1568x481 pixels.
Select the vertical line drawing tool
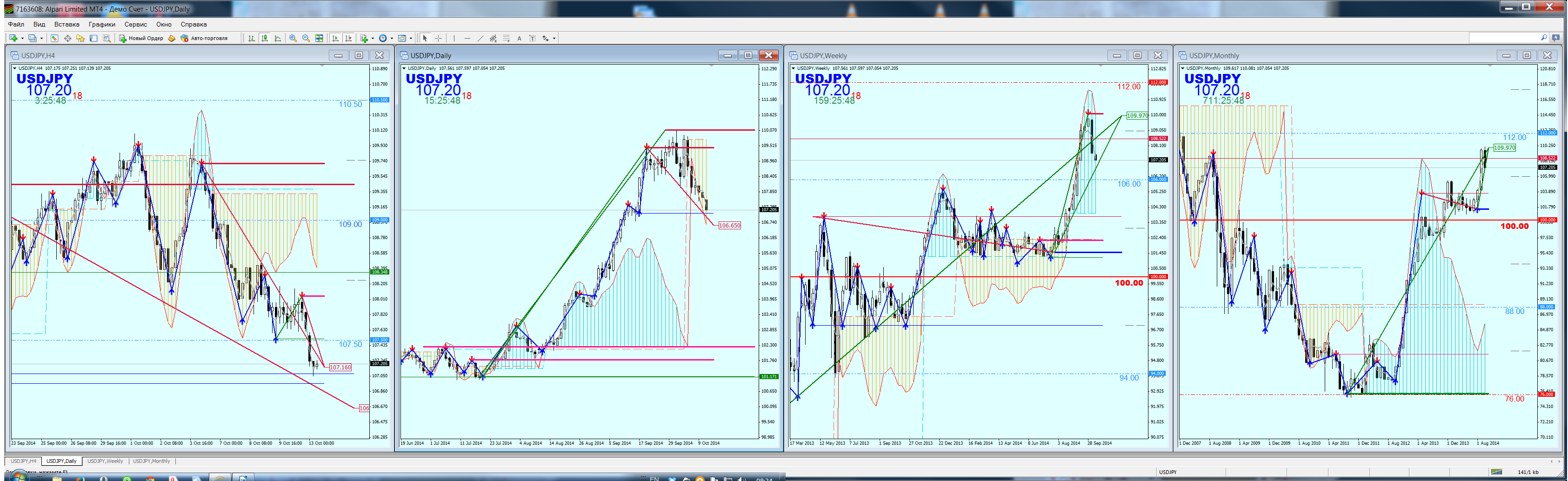(454, 38)
